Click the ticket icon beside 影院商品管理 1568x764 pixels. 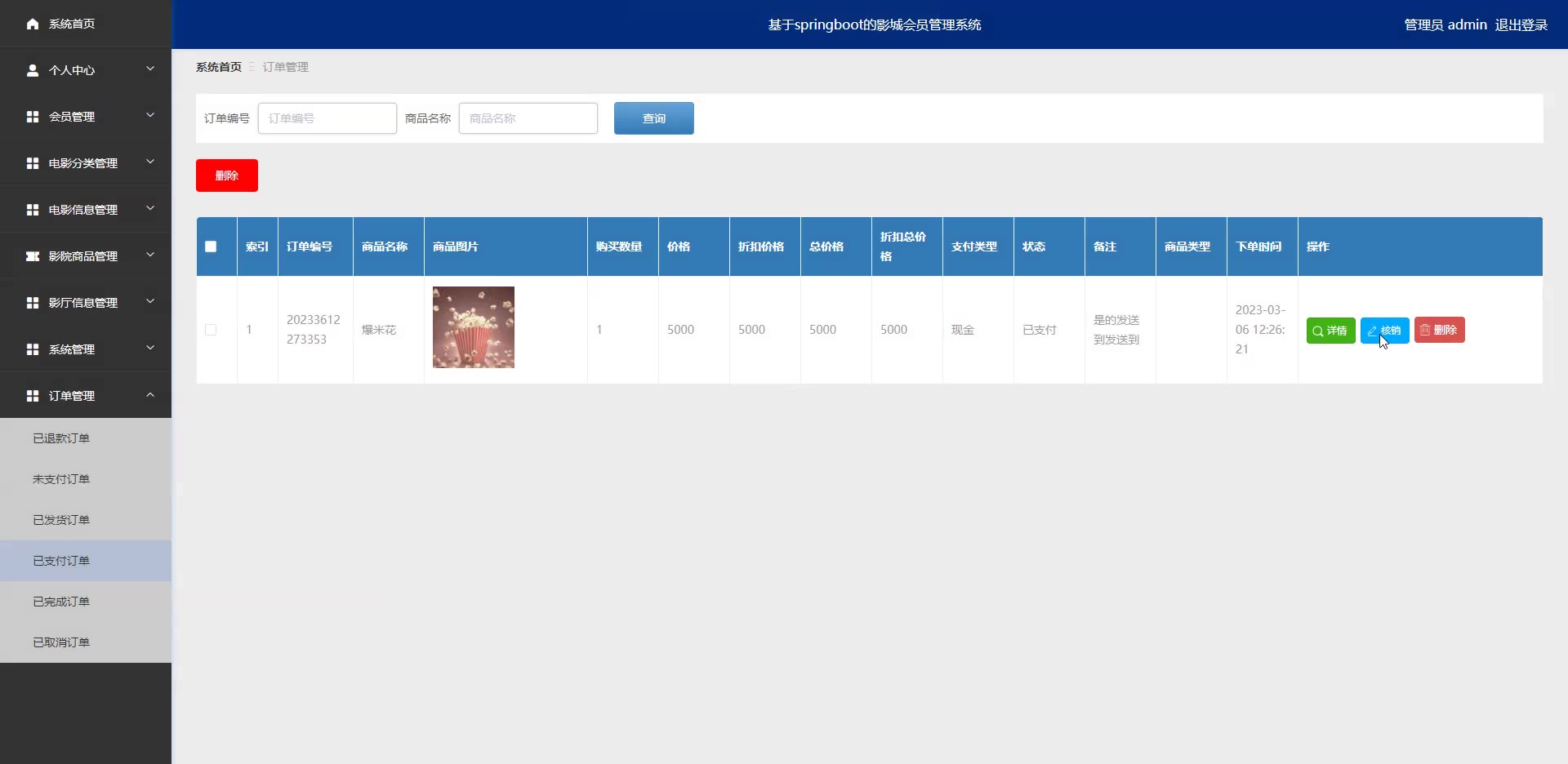tap(33, 256)
